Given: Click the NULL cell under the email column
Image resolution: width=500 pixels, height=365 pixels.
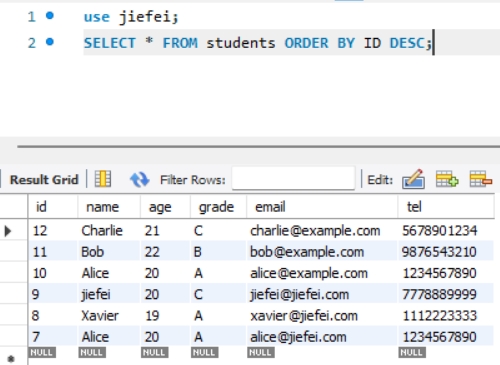Looking at the screenshot, I should click(261, 352).
